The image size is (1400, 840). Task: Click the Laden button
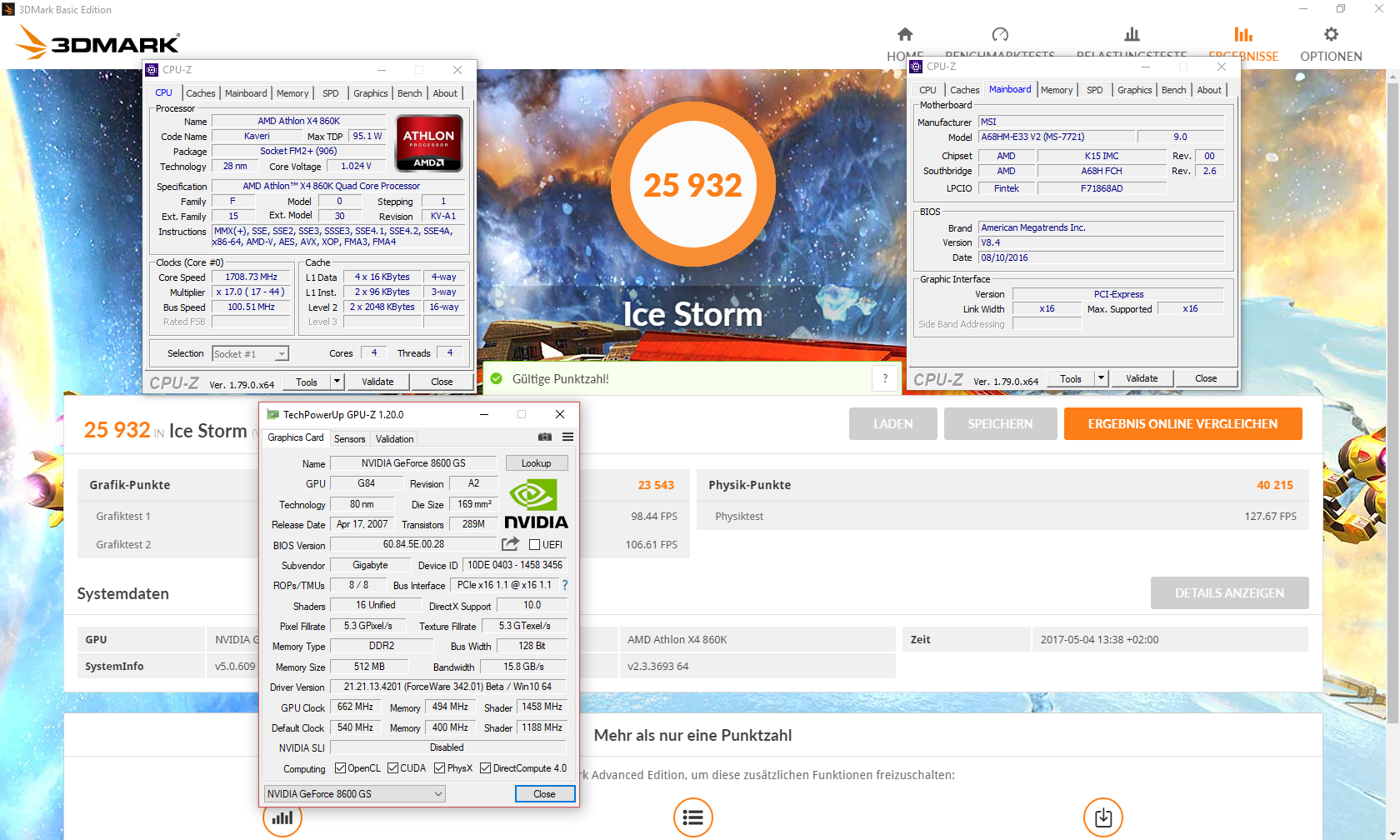tap(893, 423)
